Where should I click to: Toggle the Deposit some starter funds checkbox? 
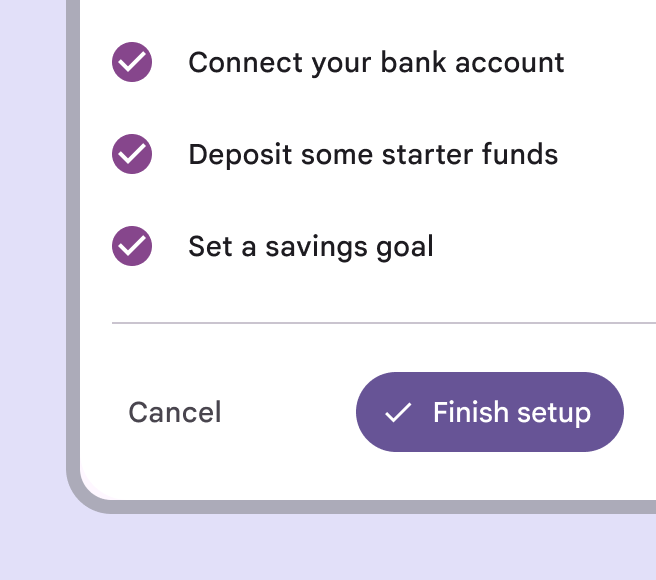point(132,154)
